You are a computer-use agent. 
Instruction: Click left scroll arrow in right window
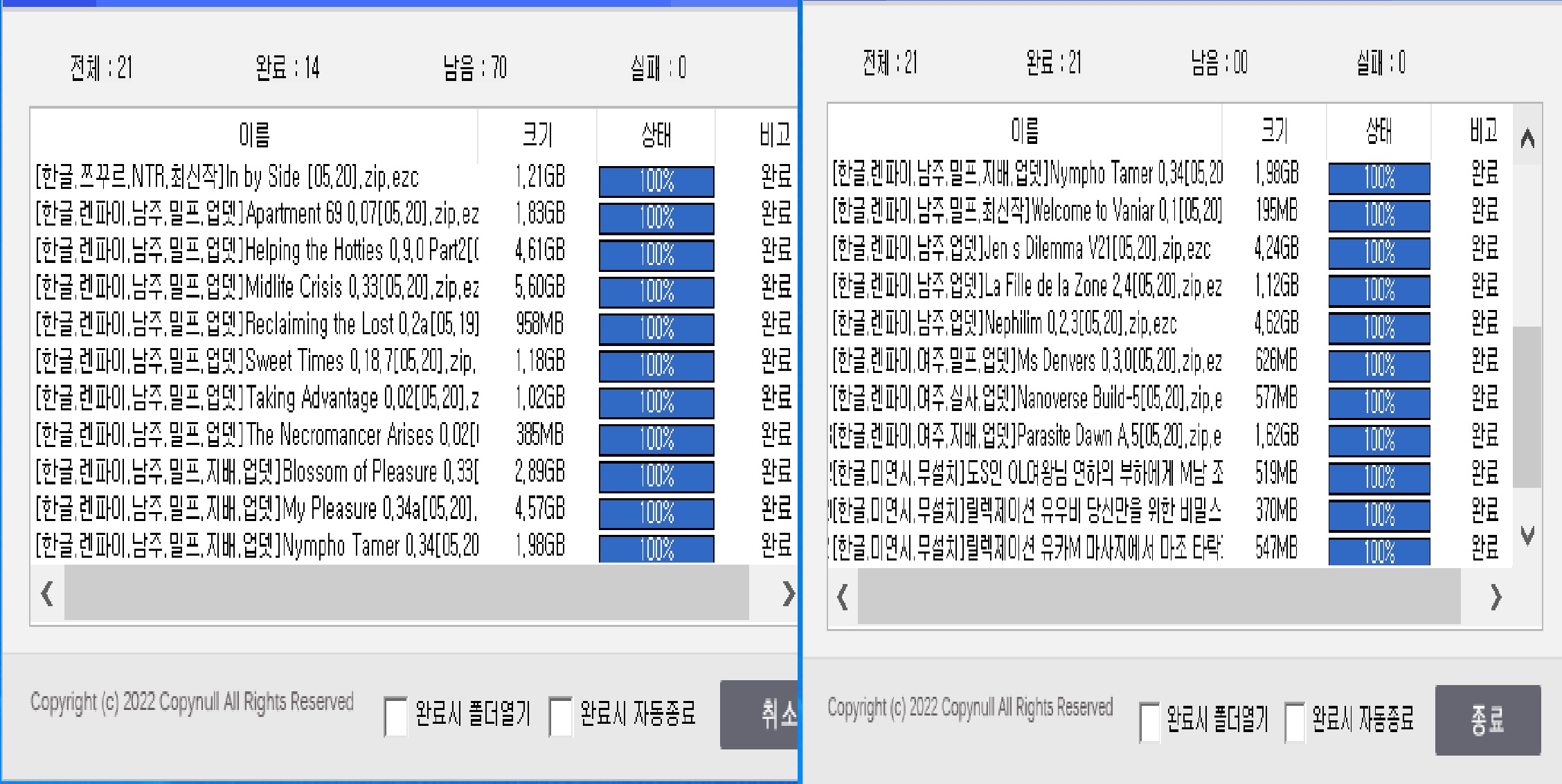(x=843, y=596)
